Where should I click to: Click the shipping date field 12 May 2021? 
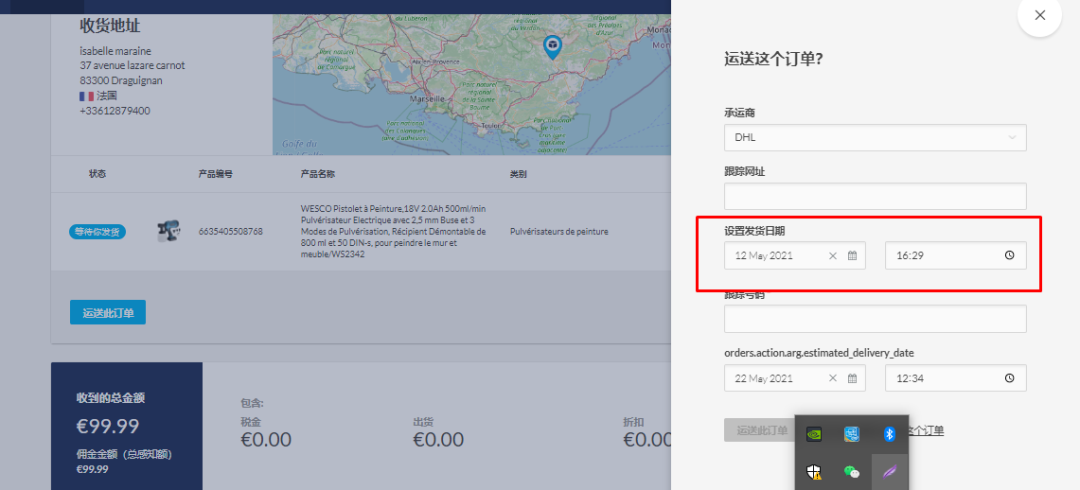click(x=794, y=255)
